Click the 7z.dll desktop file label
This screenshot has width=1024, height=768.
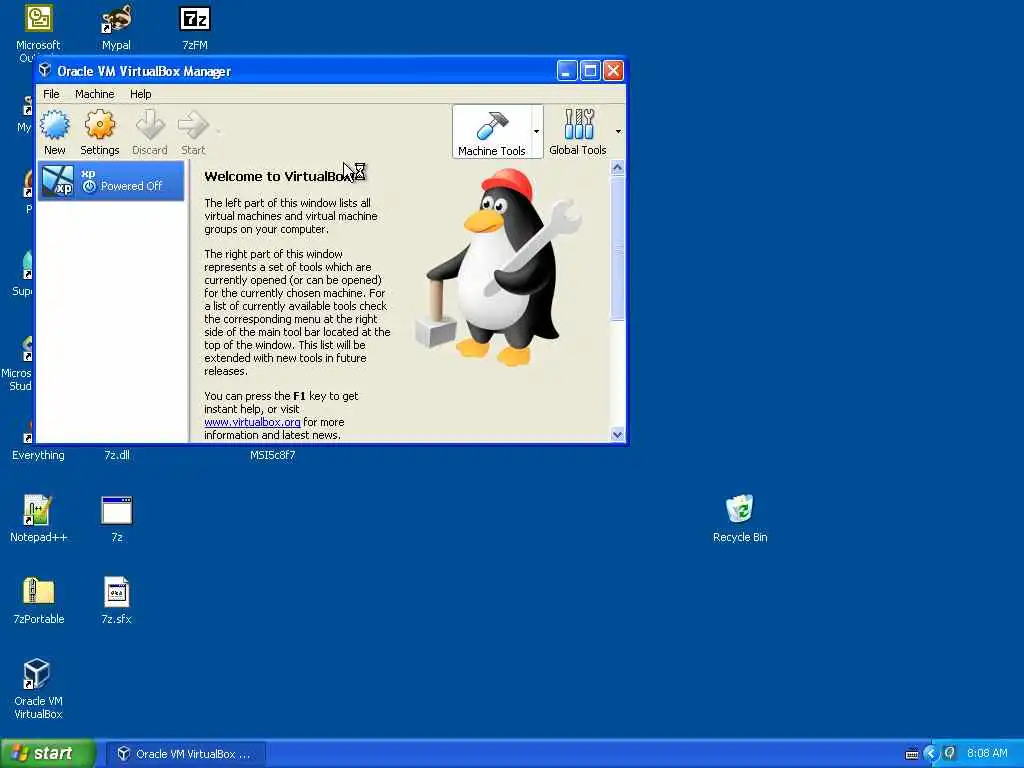pyautogui.click(x=117, y=455)
